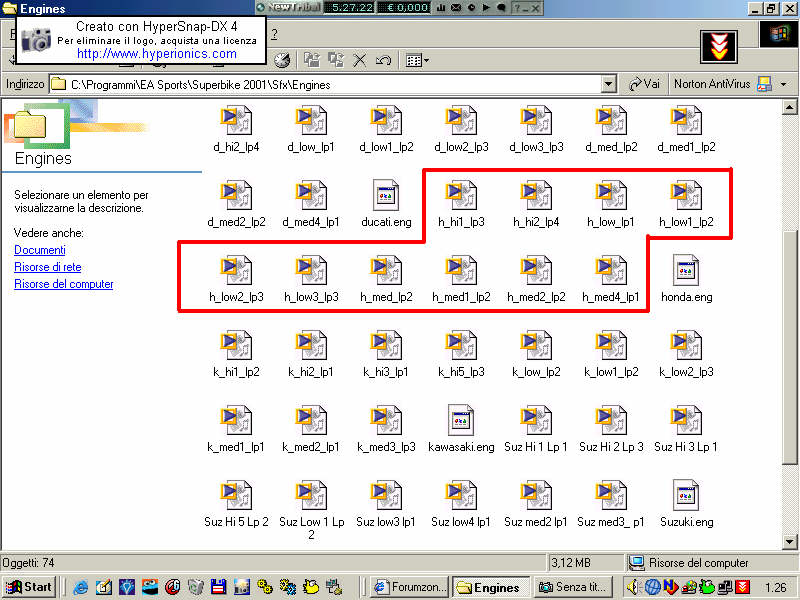Click the scrollbar up arrow
Screen dimensions: 800x600
(789, 107)
